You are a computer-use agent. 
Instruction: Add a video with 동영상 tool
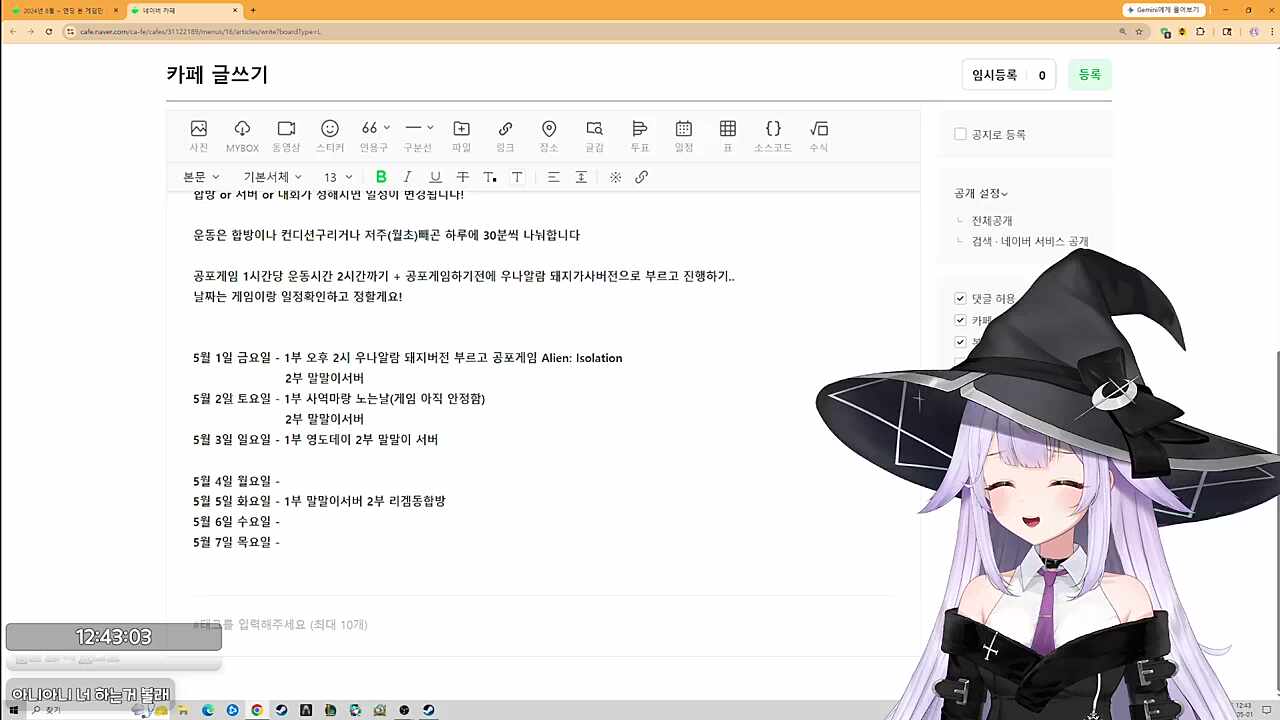click(x=286, y=136)
